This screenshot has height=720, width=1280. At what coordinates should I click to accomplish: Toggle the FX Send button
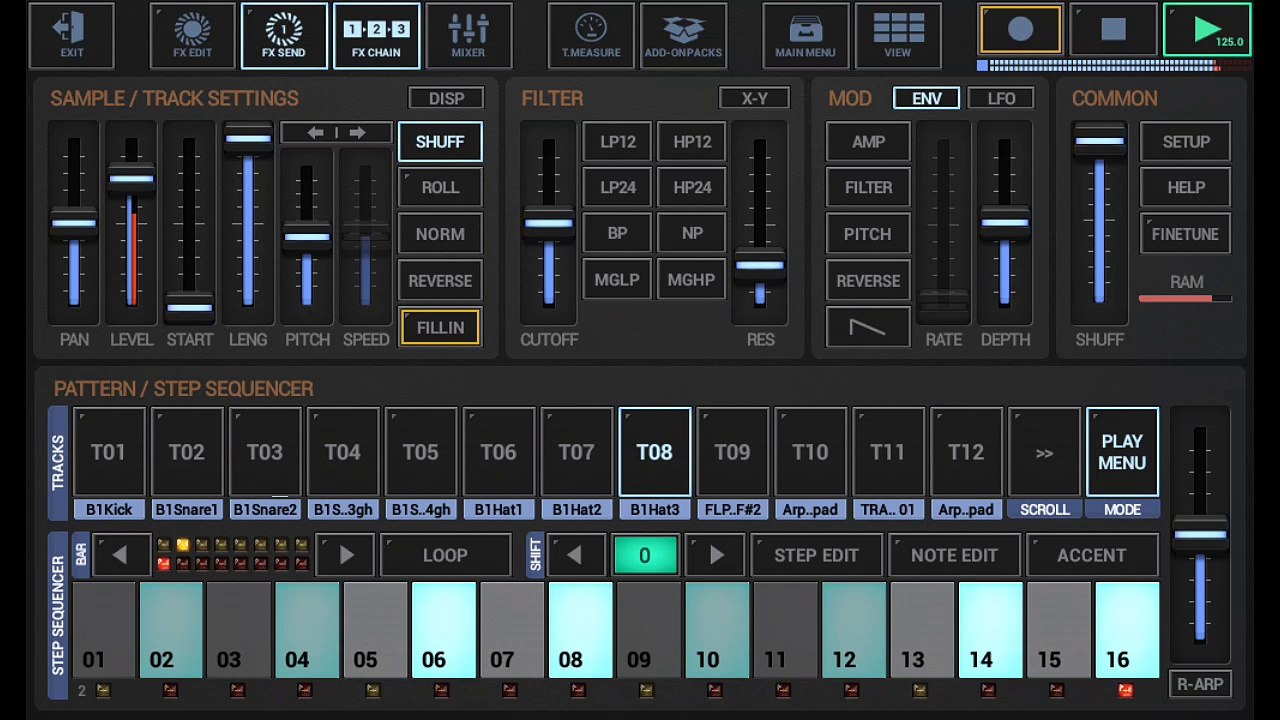click(284, 36)
